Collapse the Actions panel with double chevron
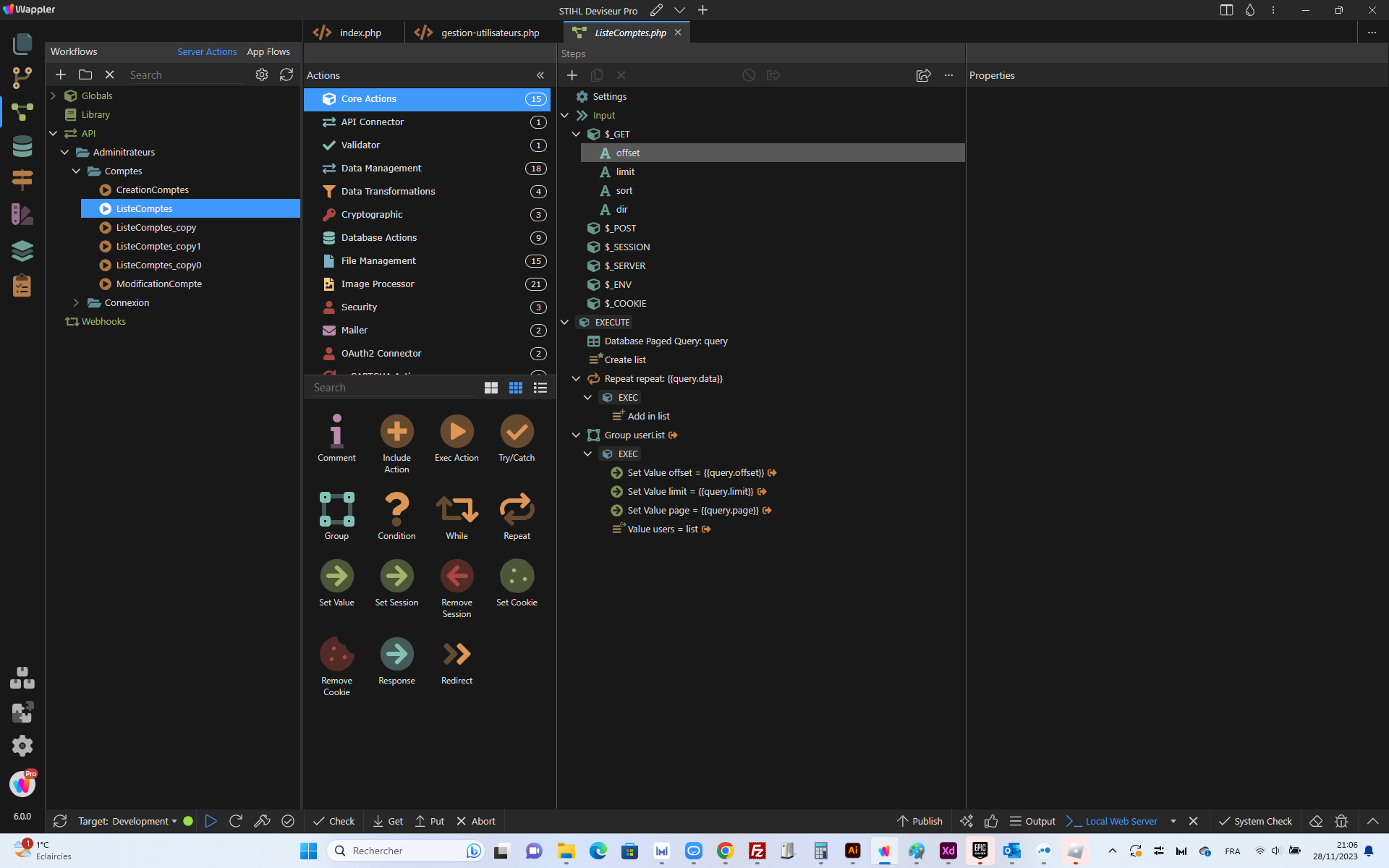The height and width of the screenshot is (868, 1389). point(540,75)
